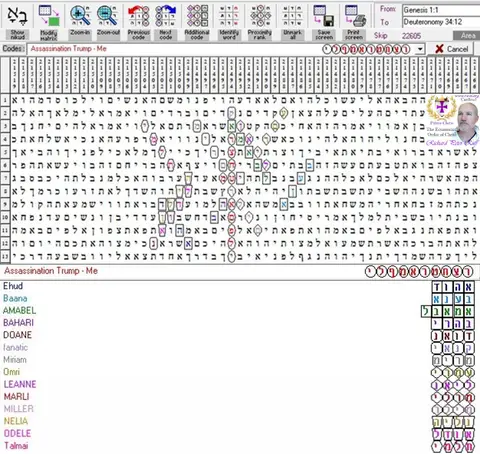The image size is (480, 454).
Task: Click matrix row header number 13
Action: [x=5, y=256]
